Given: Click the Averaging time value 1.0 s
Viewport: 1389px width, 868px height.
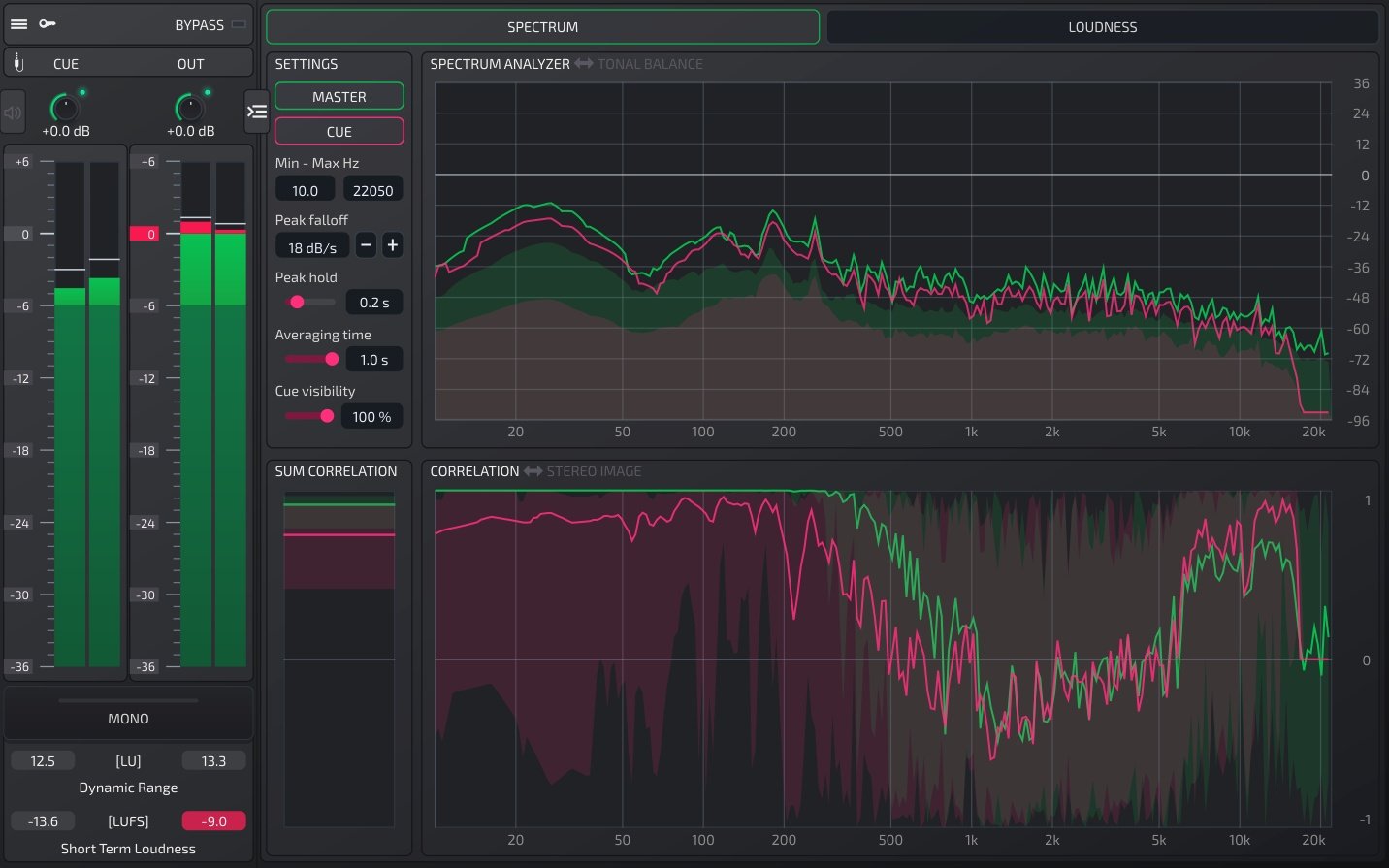Looking at the screenshot, I should [x=374, y=360].
